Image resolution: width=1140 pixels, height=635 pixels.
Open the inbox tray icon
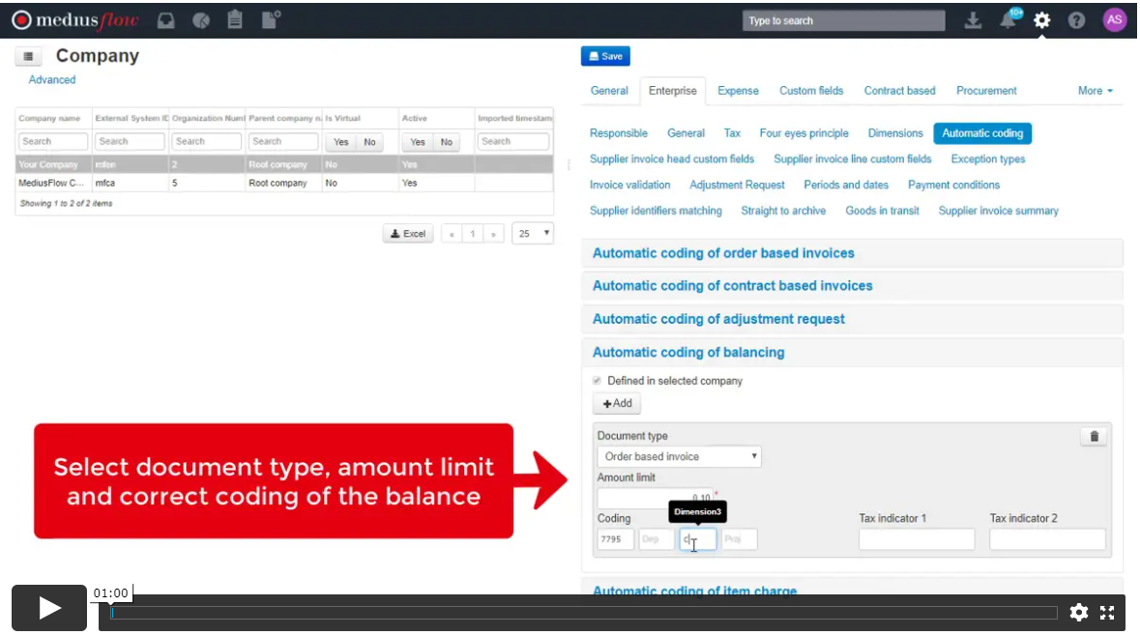coord(167,20)
